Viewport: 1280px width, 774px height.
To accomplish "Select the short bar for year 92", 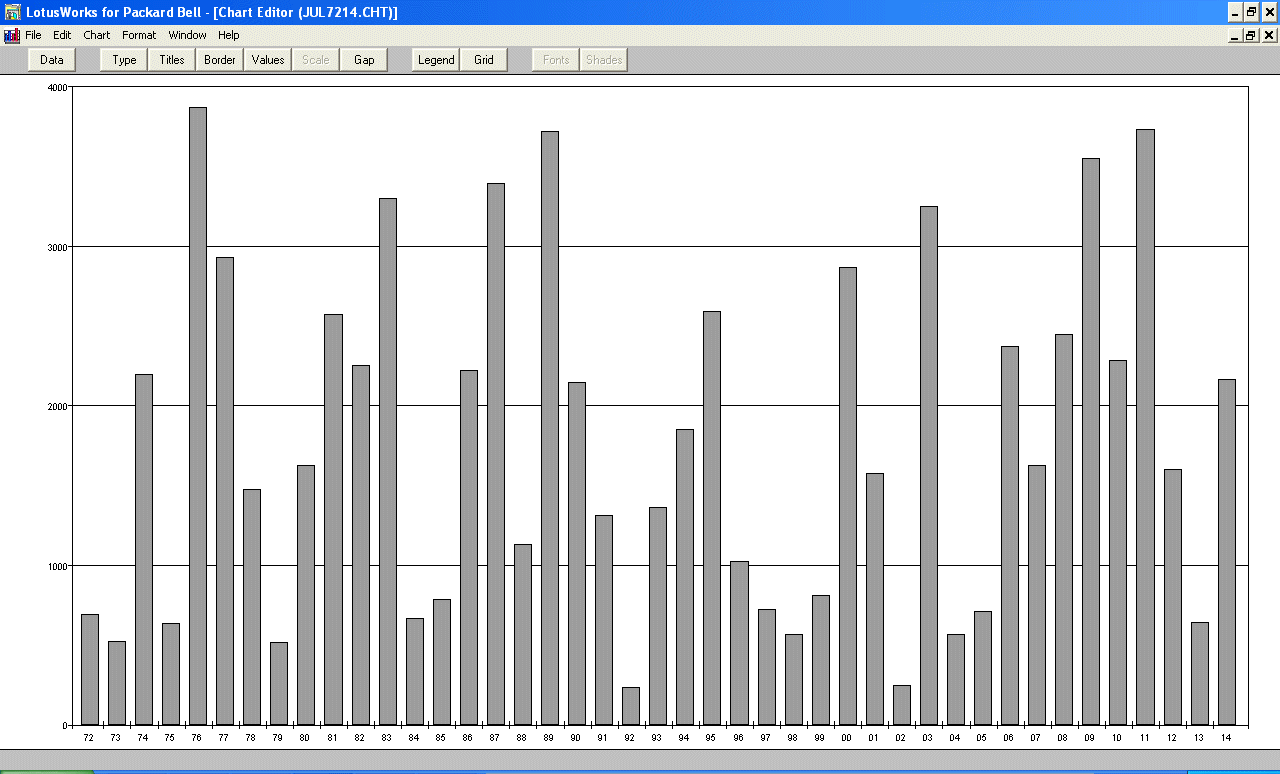I will (x=631, y=706).
